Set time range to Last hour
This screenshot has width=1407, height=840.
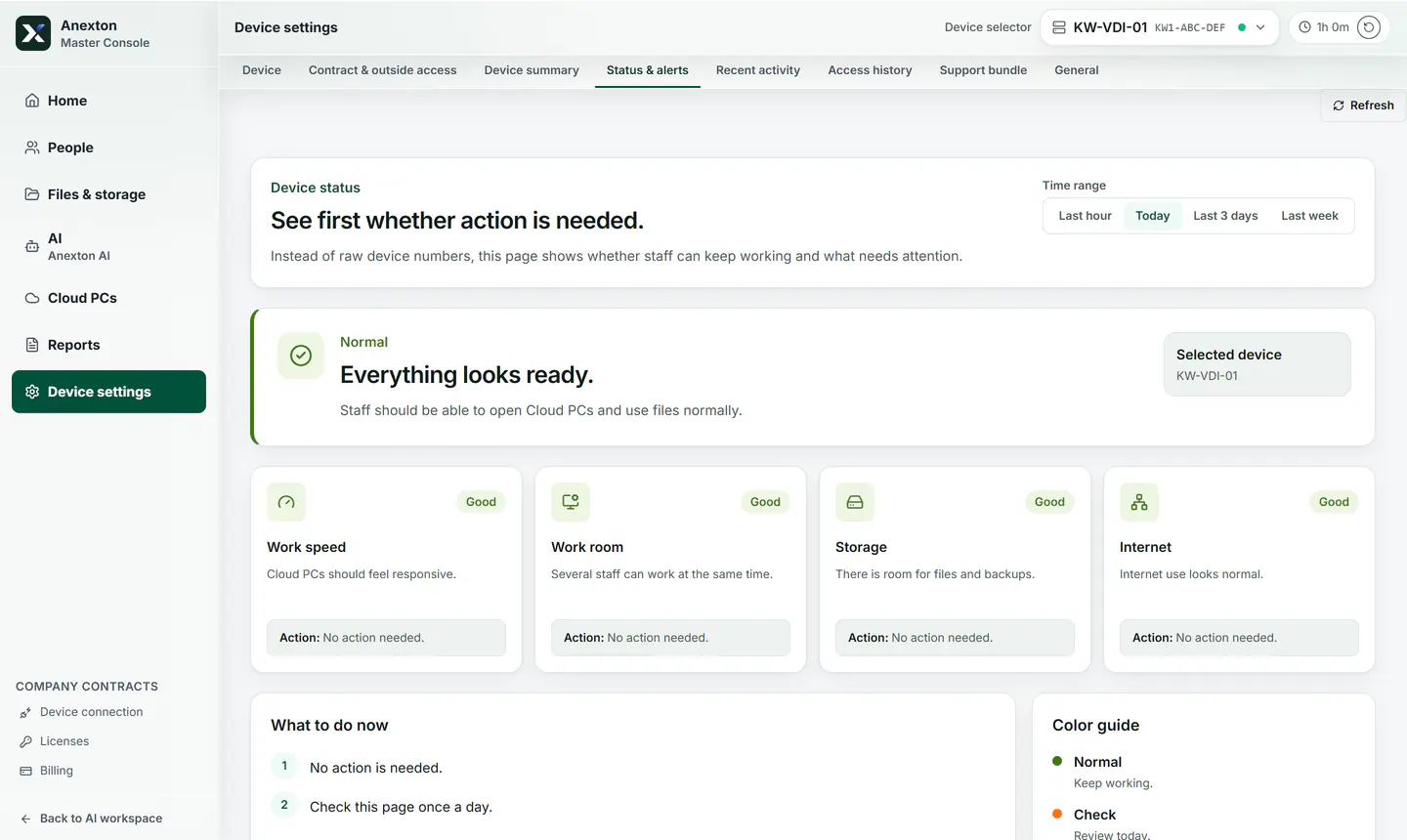click(x=1086, y=216)
